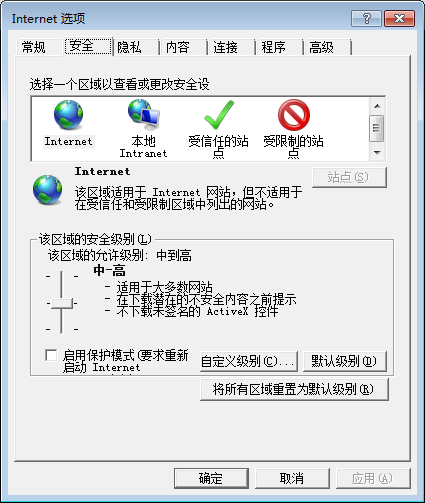Click the zone list scroll up arrow
This screenshot has width=425, height=503.
pyautogui.click(x=377, y=106)
